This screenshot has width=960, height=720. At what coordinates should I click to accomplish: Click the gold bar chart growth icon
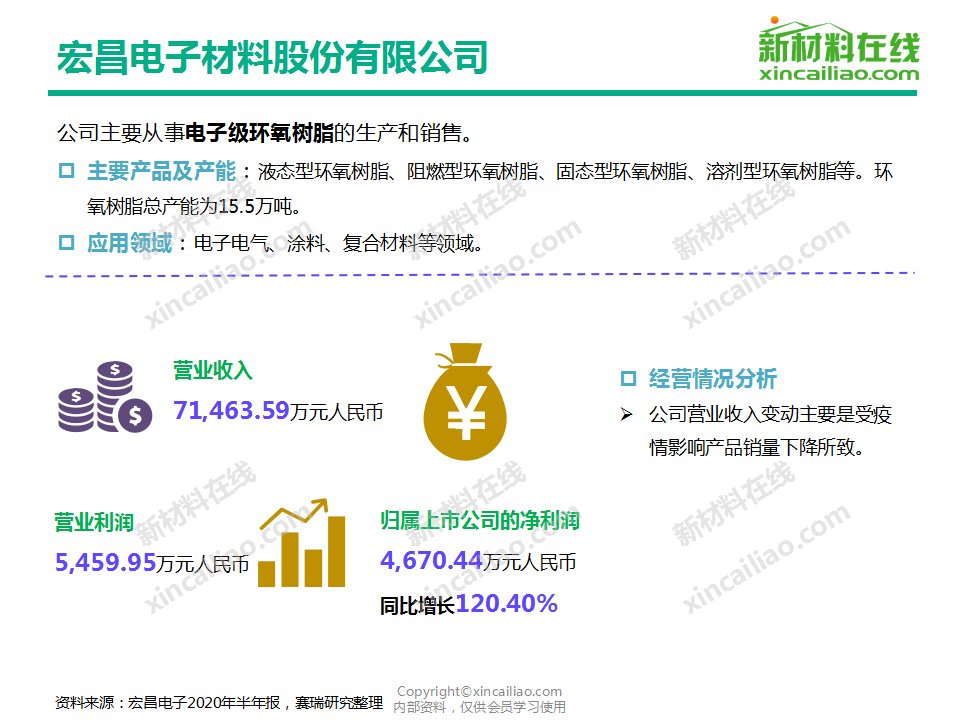point(302,544)
